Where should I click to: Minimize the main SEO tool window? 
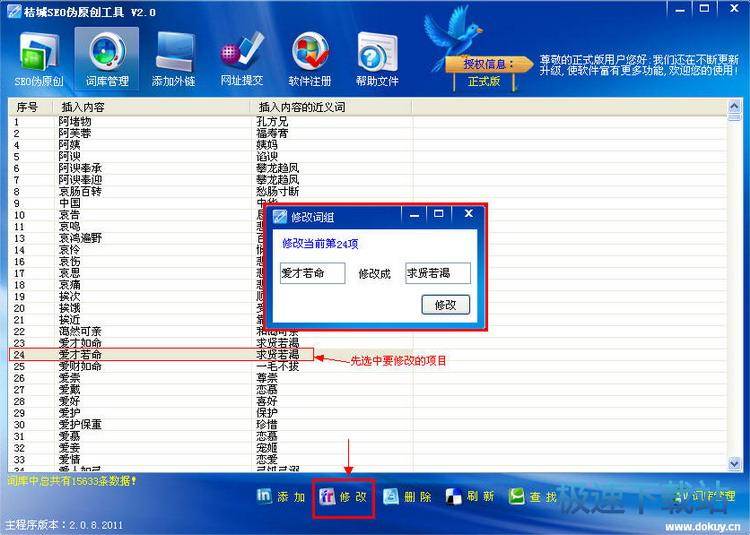(x=680, y=10)
